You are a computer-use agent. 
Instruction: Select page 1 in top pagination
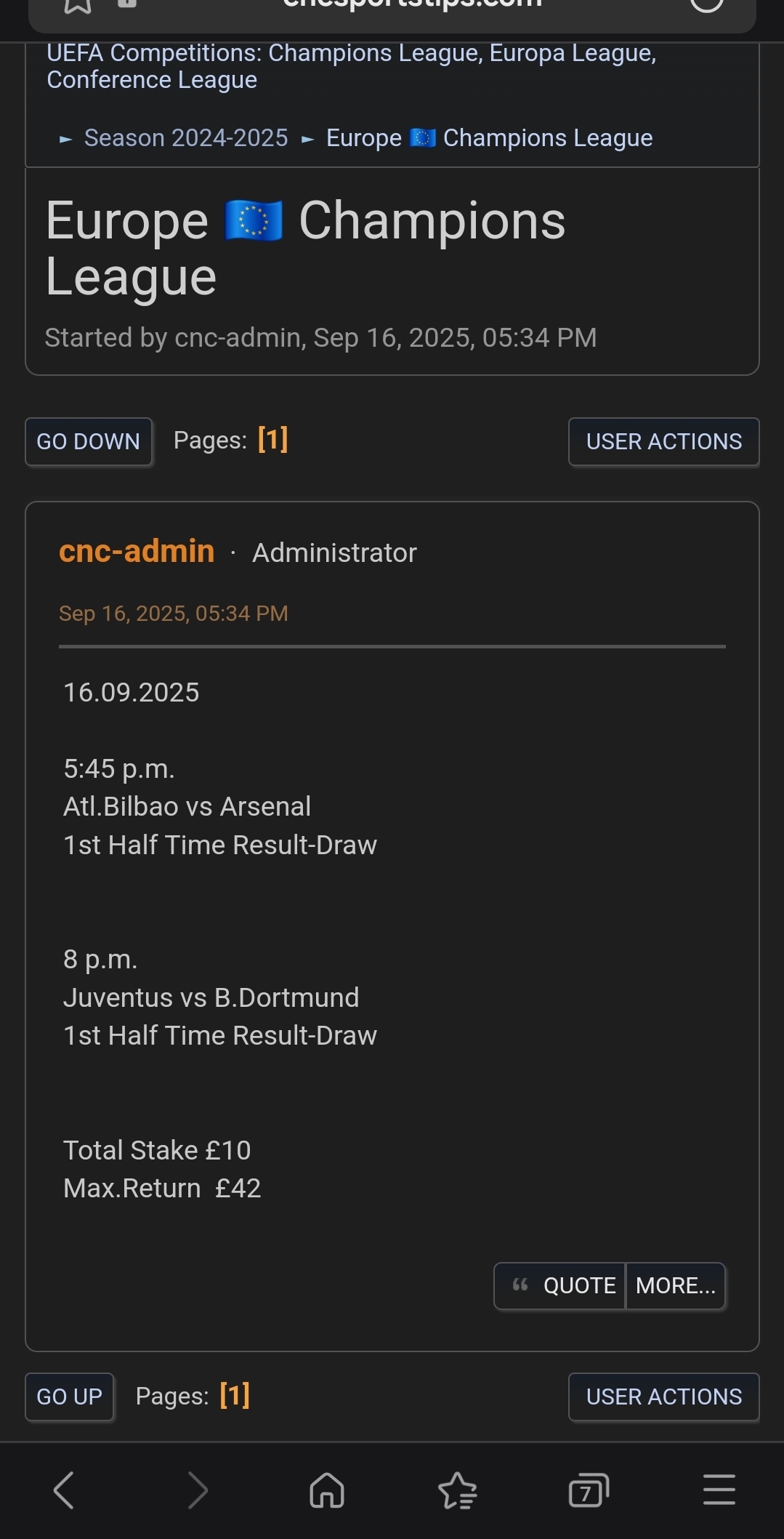[x=273, y=440]
